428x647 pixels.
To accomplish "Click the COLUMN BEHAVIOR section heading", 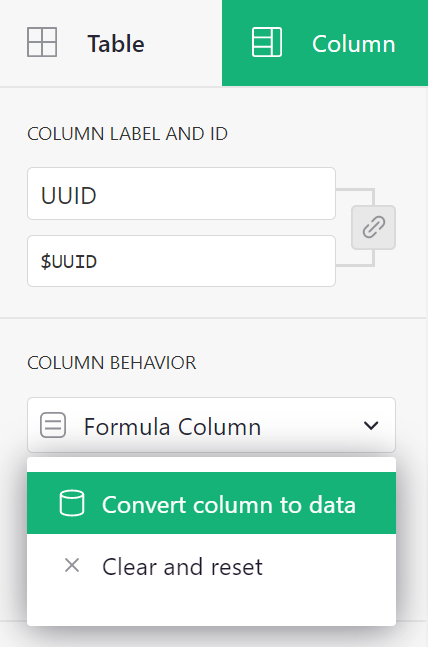I will tap(111, 363).
